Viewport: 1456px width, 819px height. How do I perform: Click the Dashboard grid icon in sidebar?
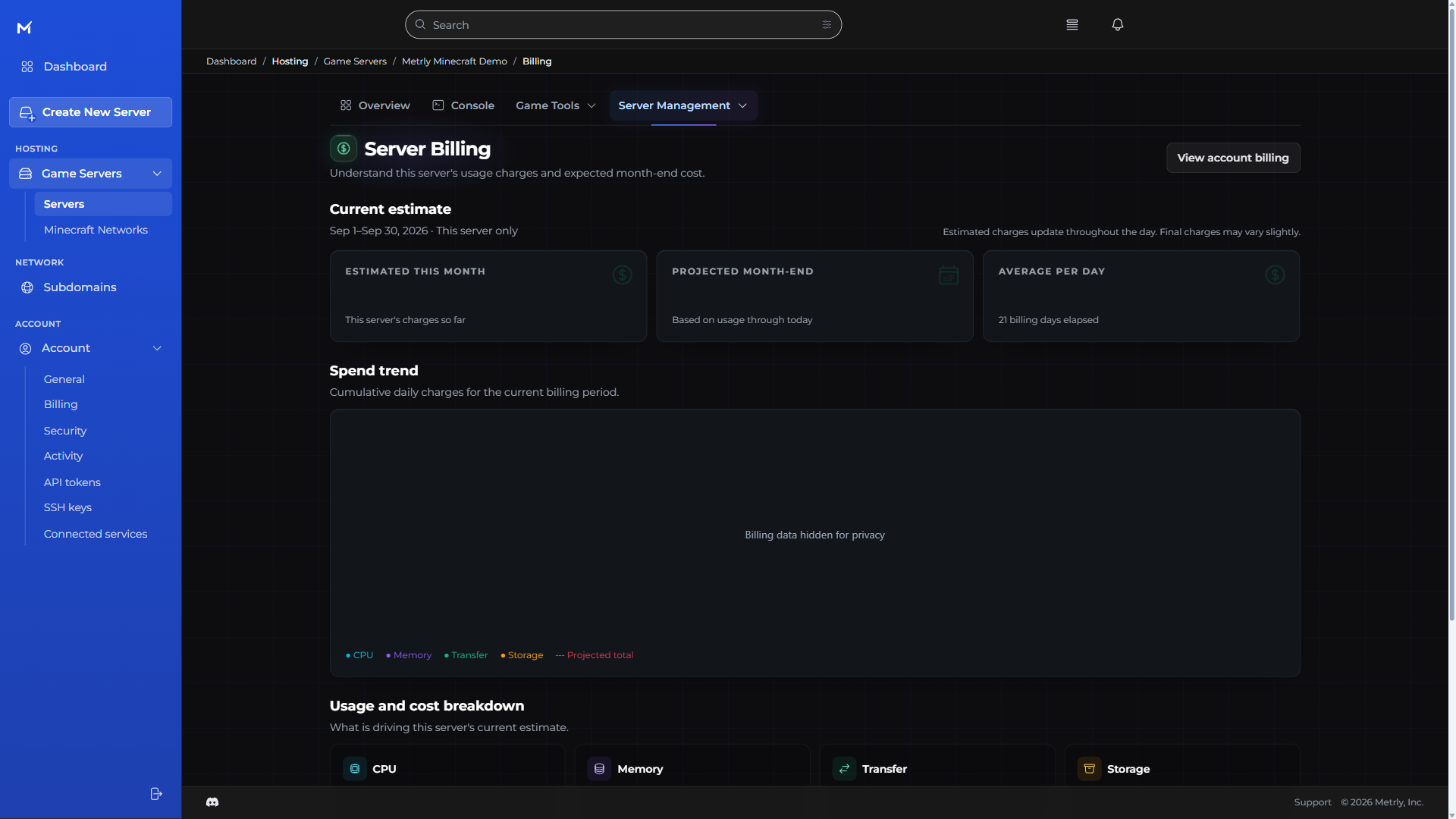tap(27, 67)
